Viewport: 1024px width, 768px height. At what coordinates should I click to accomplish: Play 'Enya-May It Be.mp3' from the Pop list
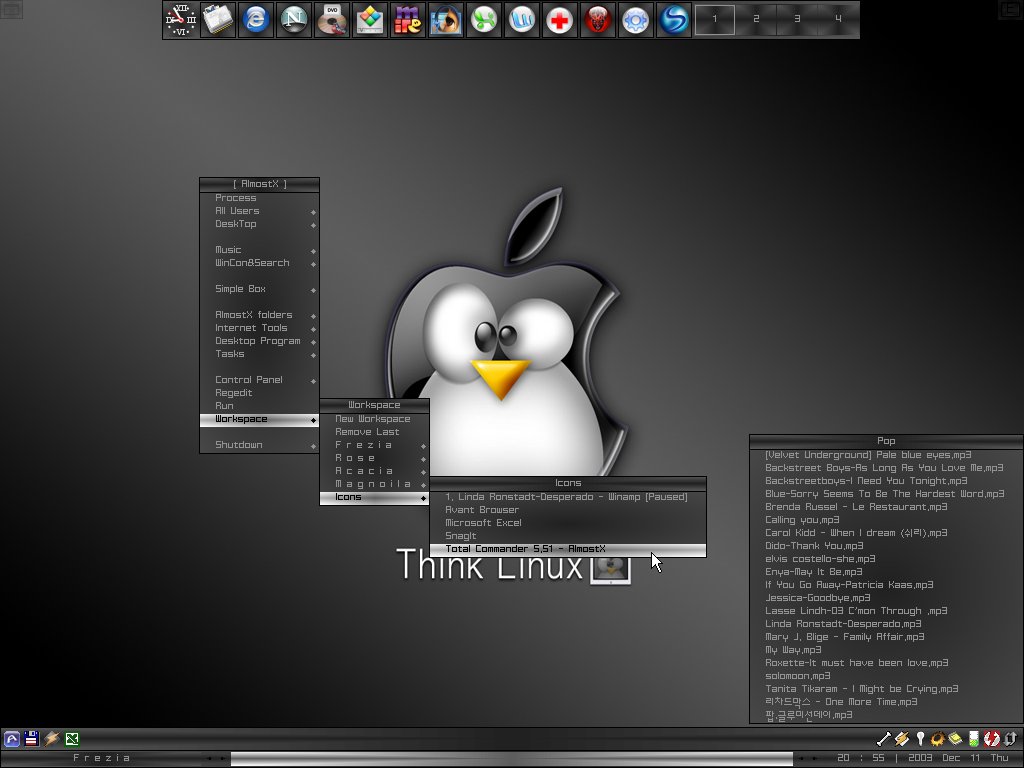coord(886,572)
